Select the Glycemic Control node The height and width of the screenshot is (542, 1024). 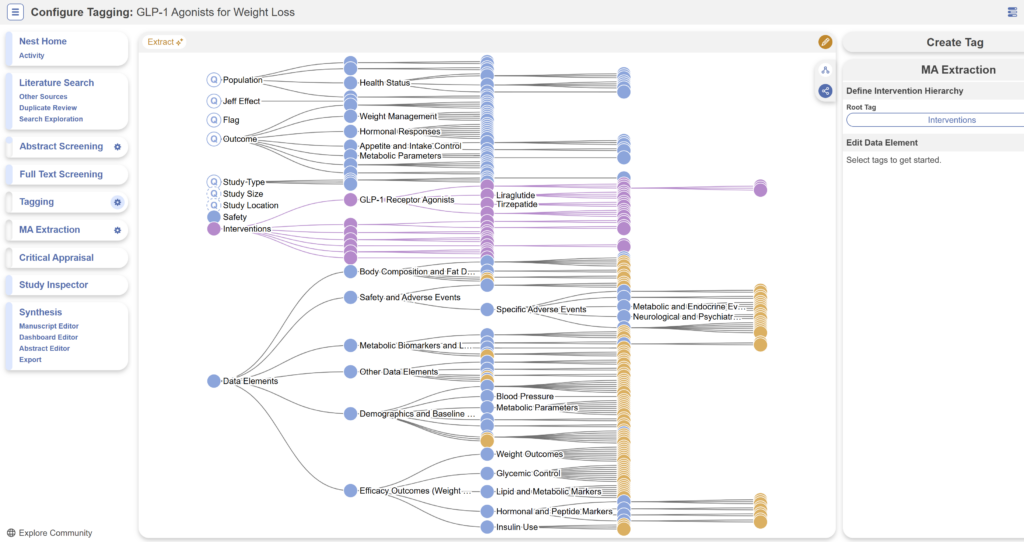point(487,473)
